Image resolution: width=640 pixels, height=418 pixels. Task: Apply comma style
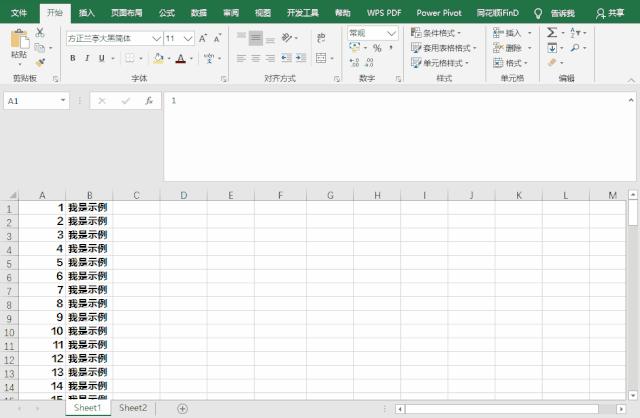click(x=391, y=48)
